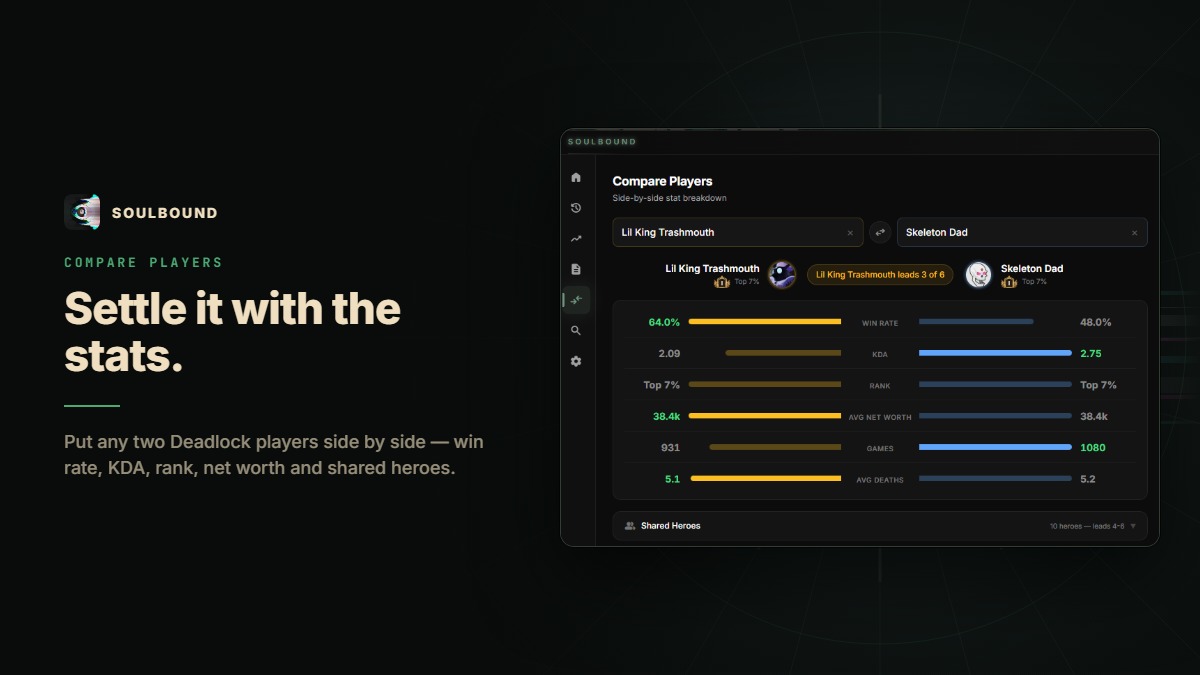This screenshot has height=675, width=1200.
Task: Clear the Lil King Trashmouth search field
Action: pyautogui.click(x=850, y=233)
